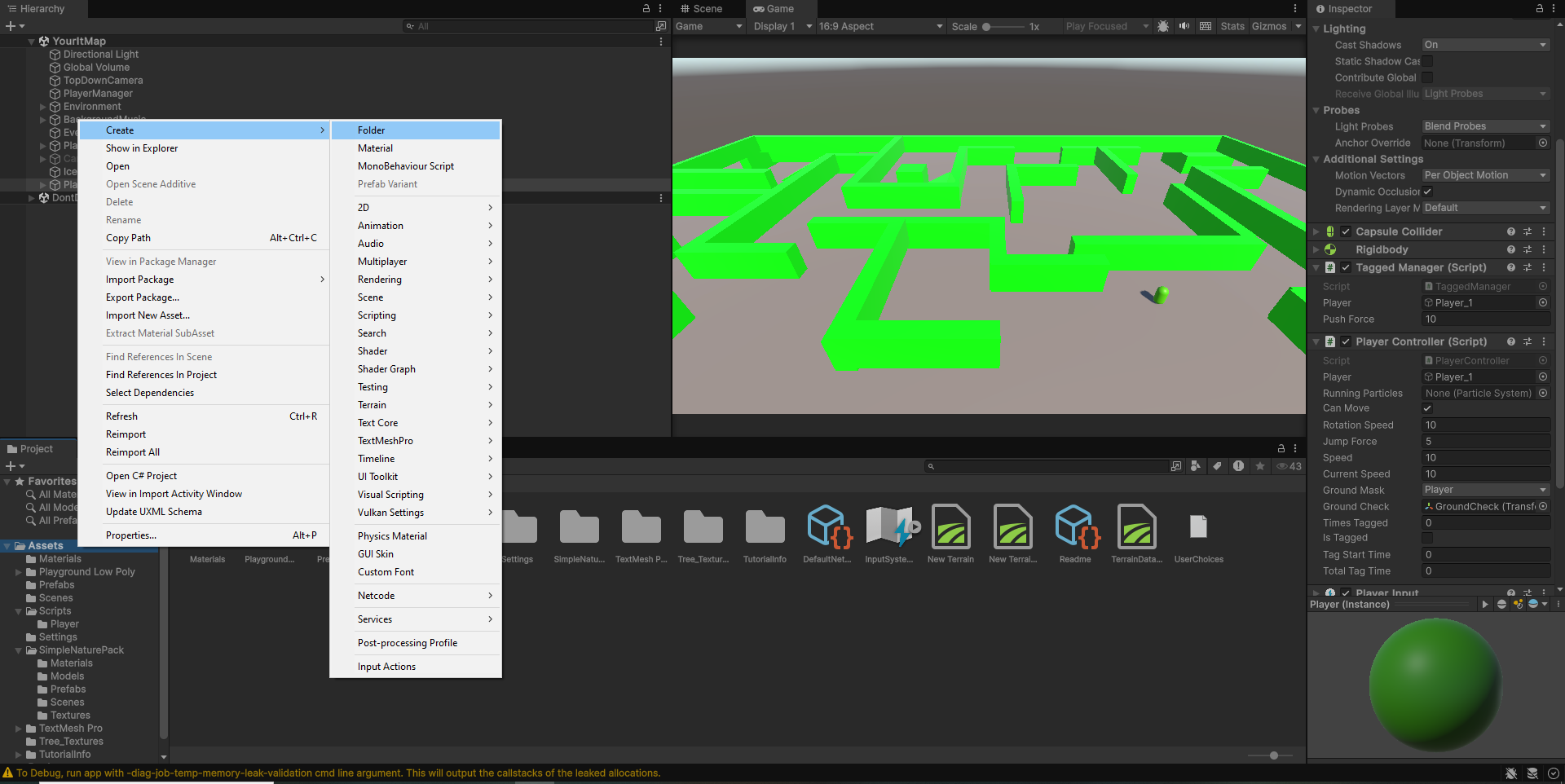This screenshot has width=1565, height=784.
Task: Toggle Tagged Manager script enabled checkbox
Action: point(1346,267)
